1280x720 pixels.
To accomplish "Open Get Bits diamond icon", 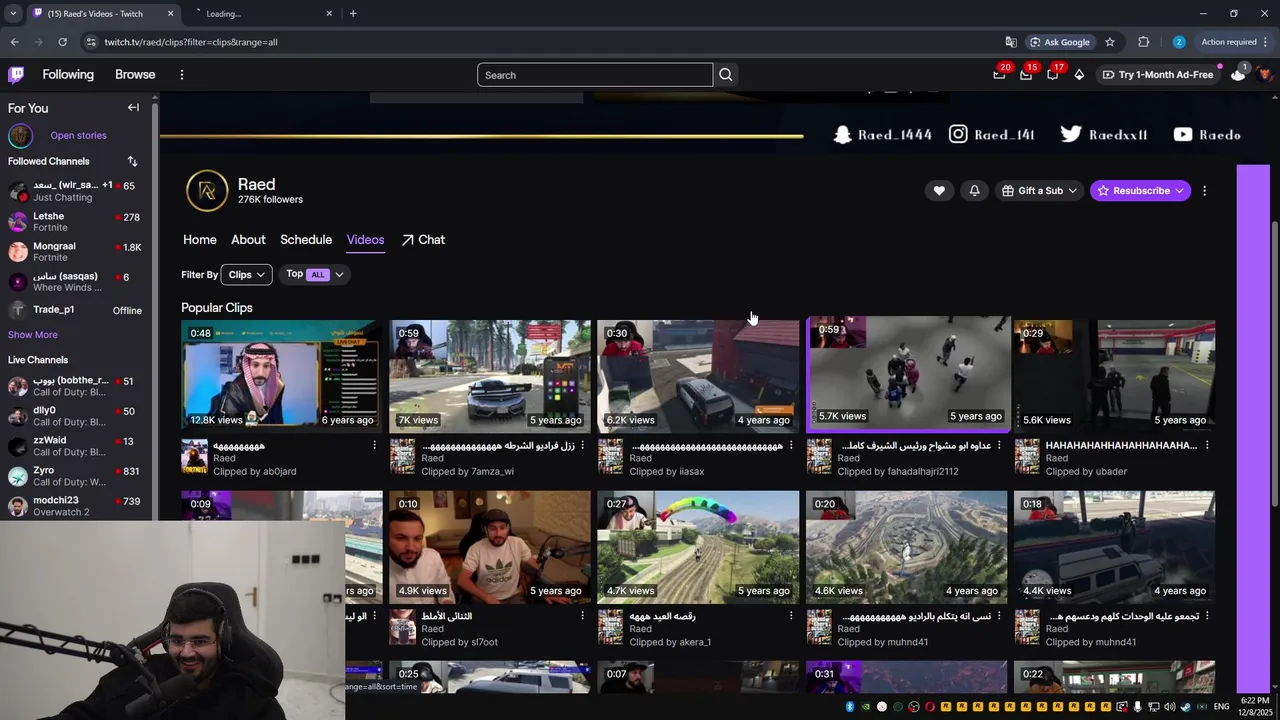I will click(x=1079, y=75).
